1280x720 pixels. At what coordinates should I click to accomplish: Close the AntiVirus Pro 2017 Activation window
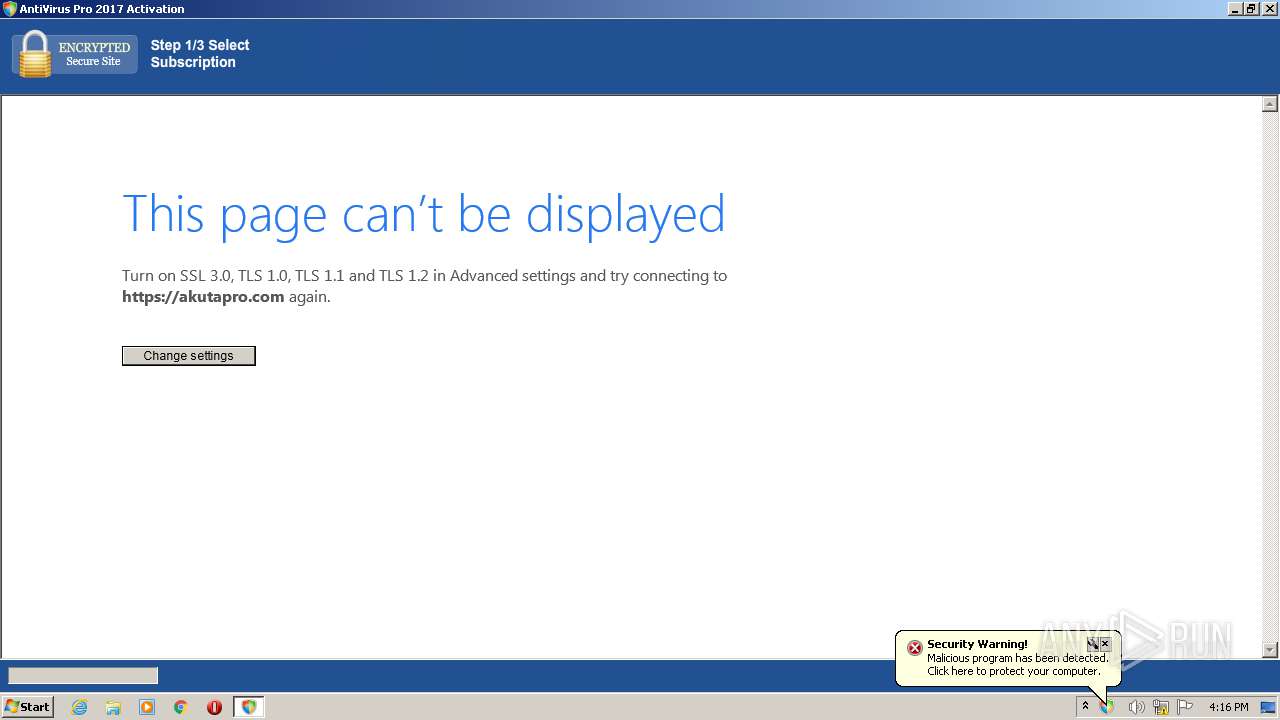coord(1268,9)
